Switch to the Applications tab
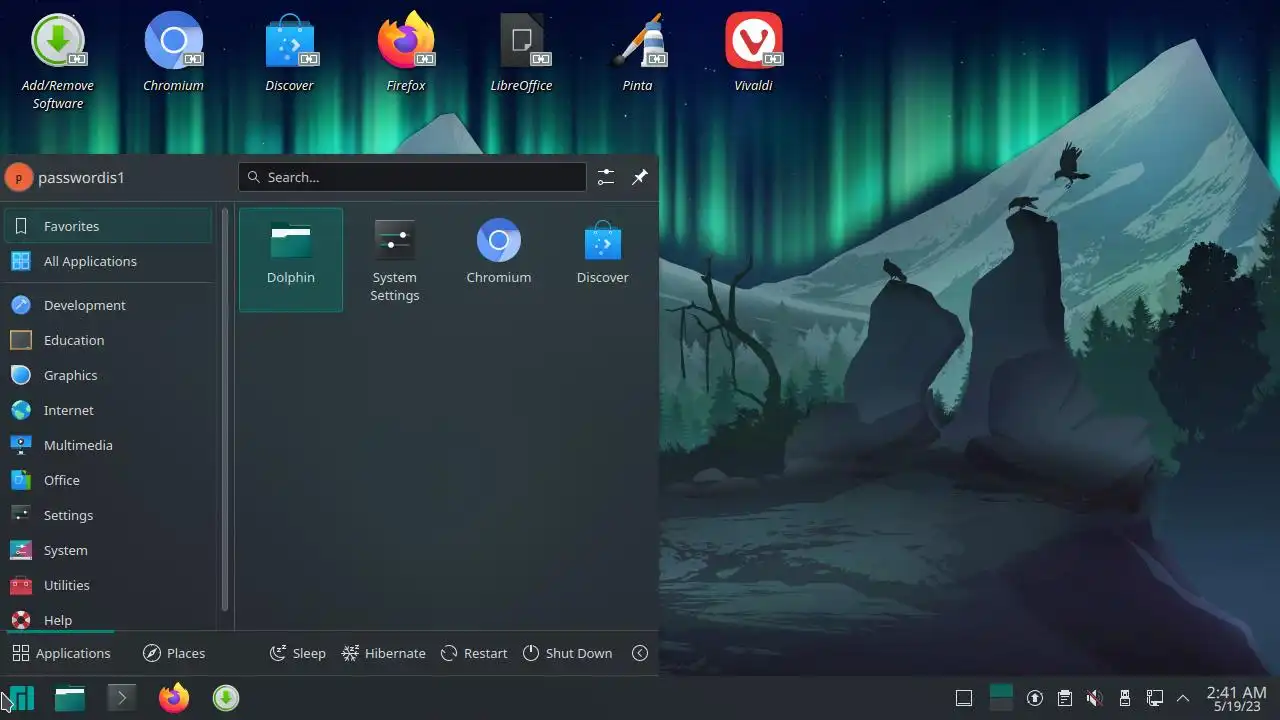This screenshot has width=1280, height=720. click(x=61, y=653)
